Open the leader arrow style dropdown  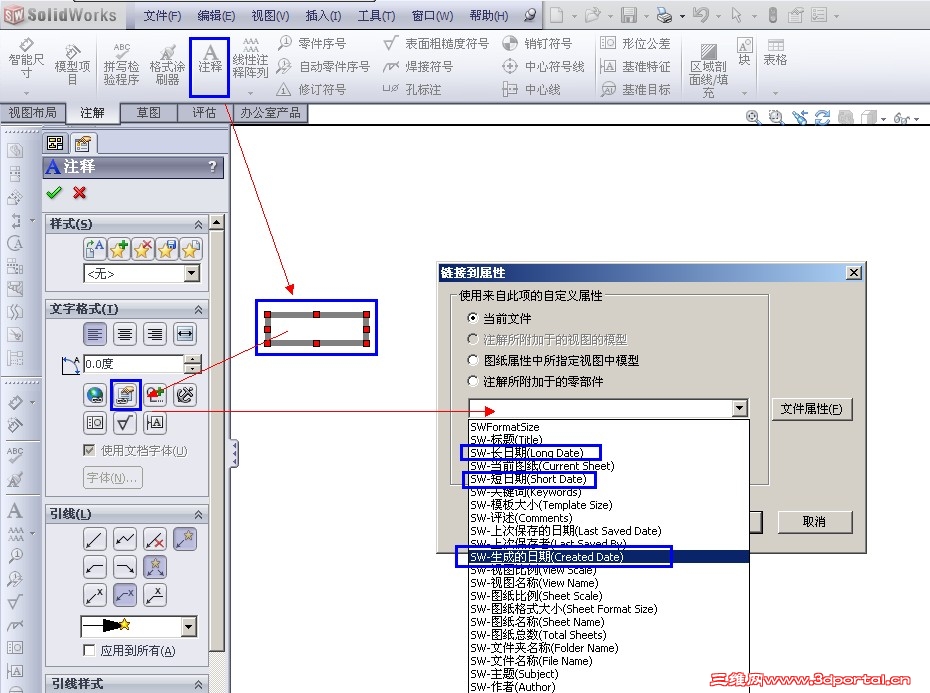point(189,626)
